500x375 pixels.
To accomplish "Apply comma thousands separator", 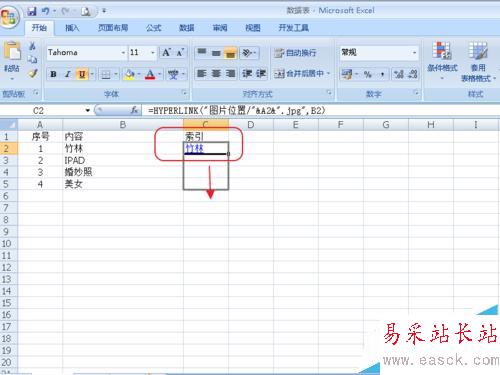I will click(x=382, y=74).
